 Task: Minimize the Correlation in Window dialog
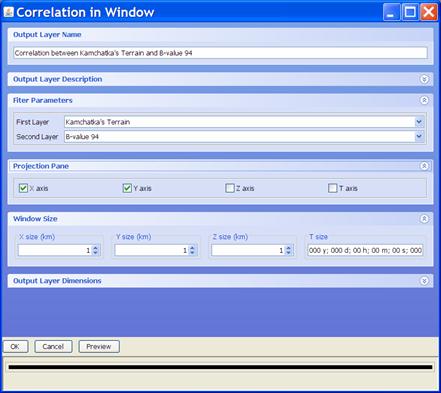pyautogui.click(x=391, y=12)
